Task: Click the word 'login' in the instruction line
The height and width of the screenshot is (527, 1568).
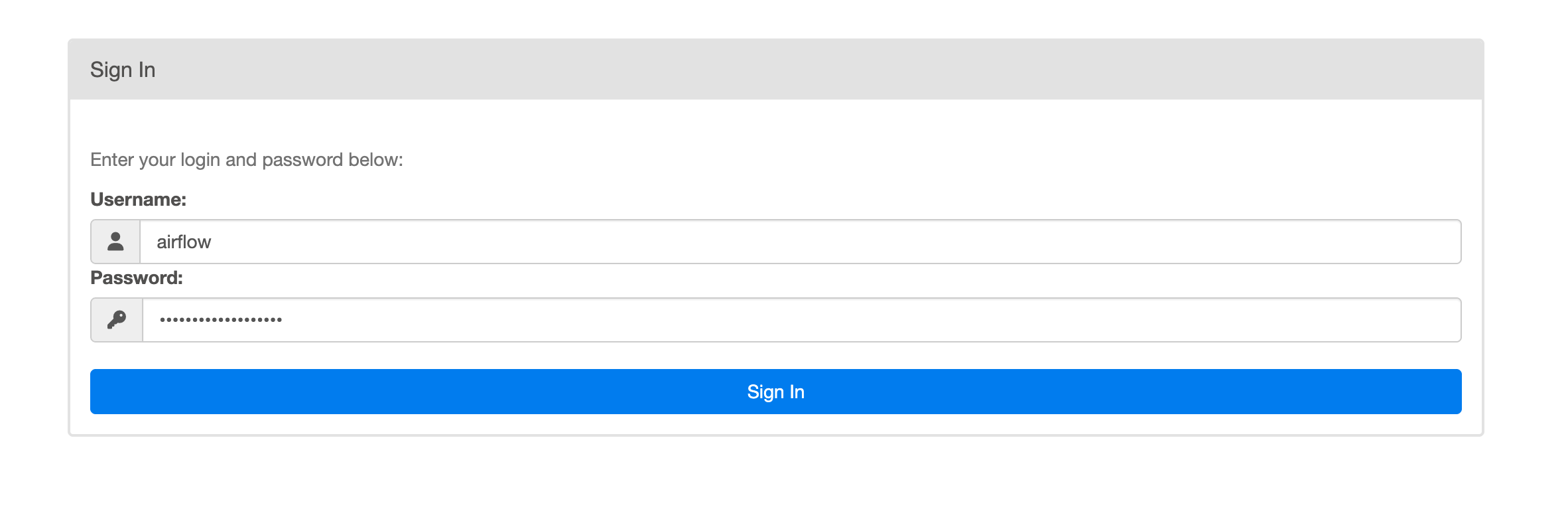Action: pyautogui.click(x=200, y=161)
